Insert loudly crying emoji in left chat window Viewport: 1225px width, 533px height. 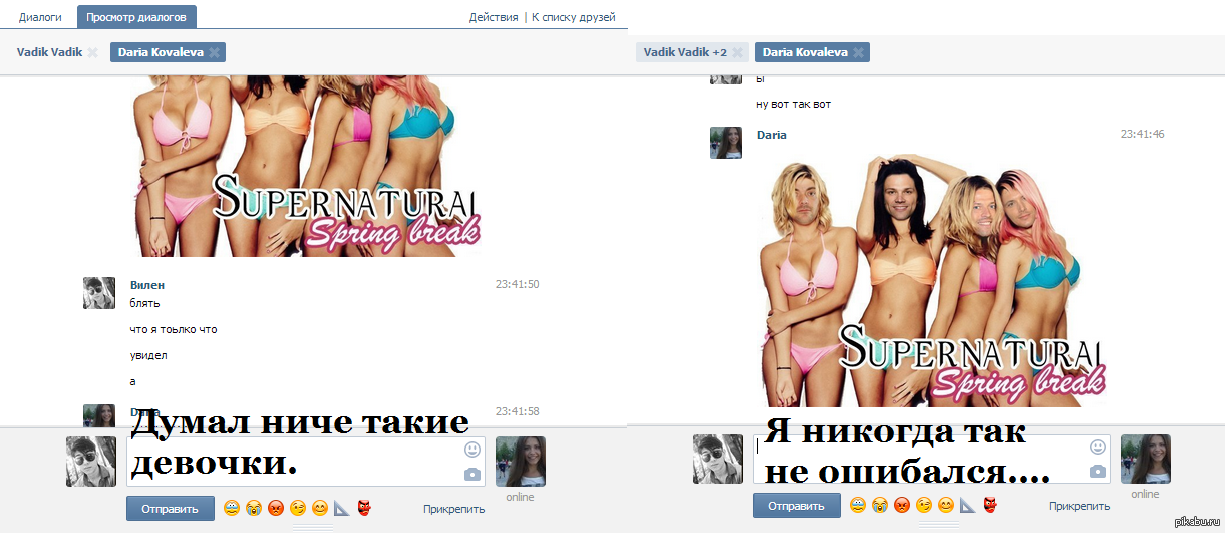pos(253,508)
